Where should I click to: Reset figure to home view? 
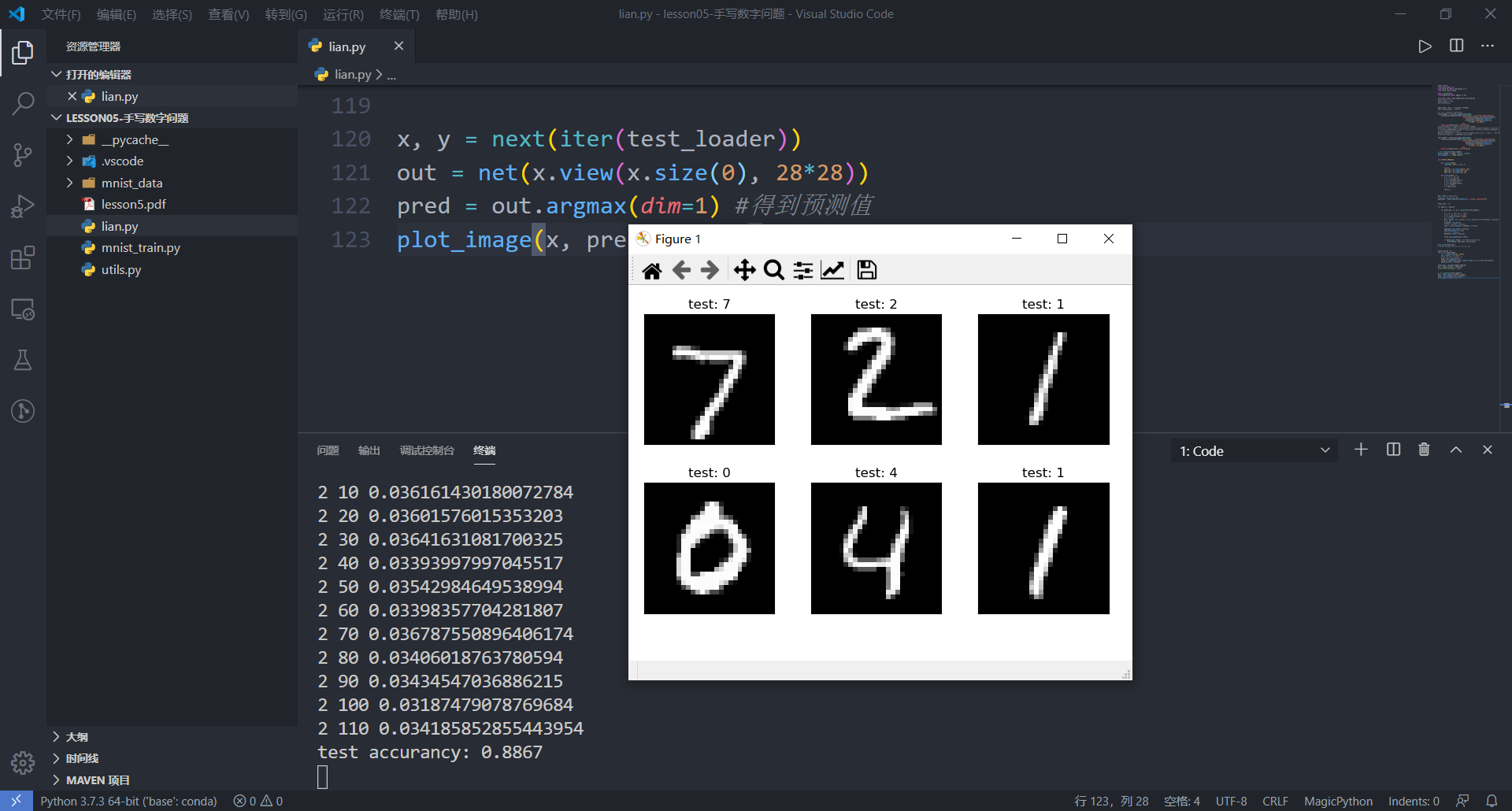pos(651,270)
